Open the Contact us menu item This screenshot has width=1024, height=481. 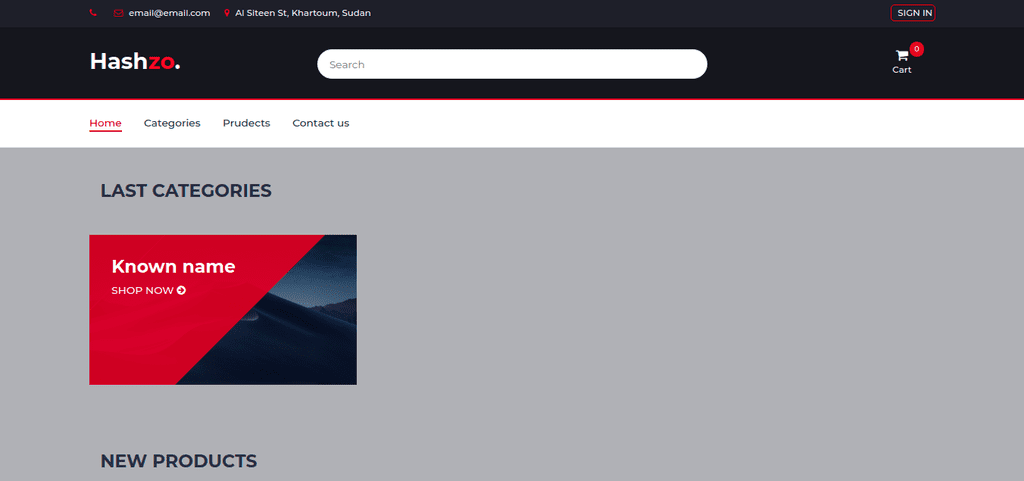tap(321, 123)
